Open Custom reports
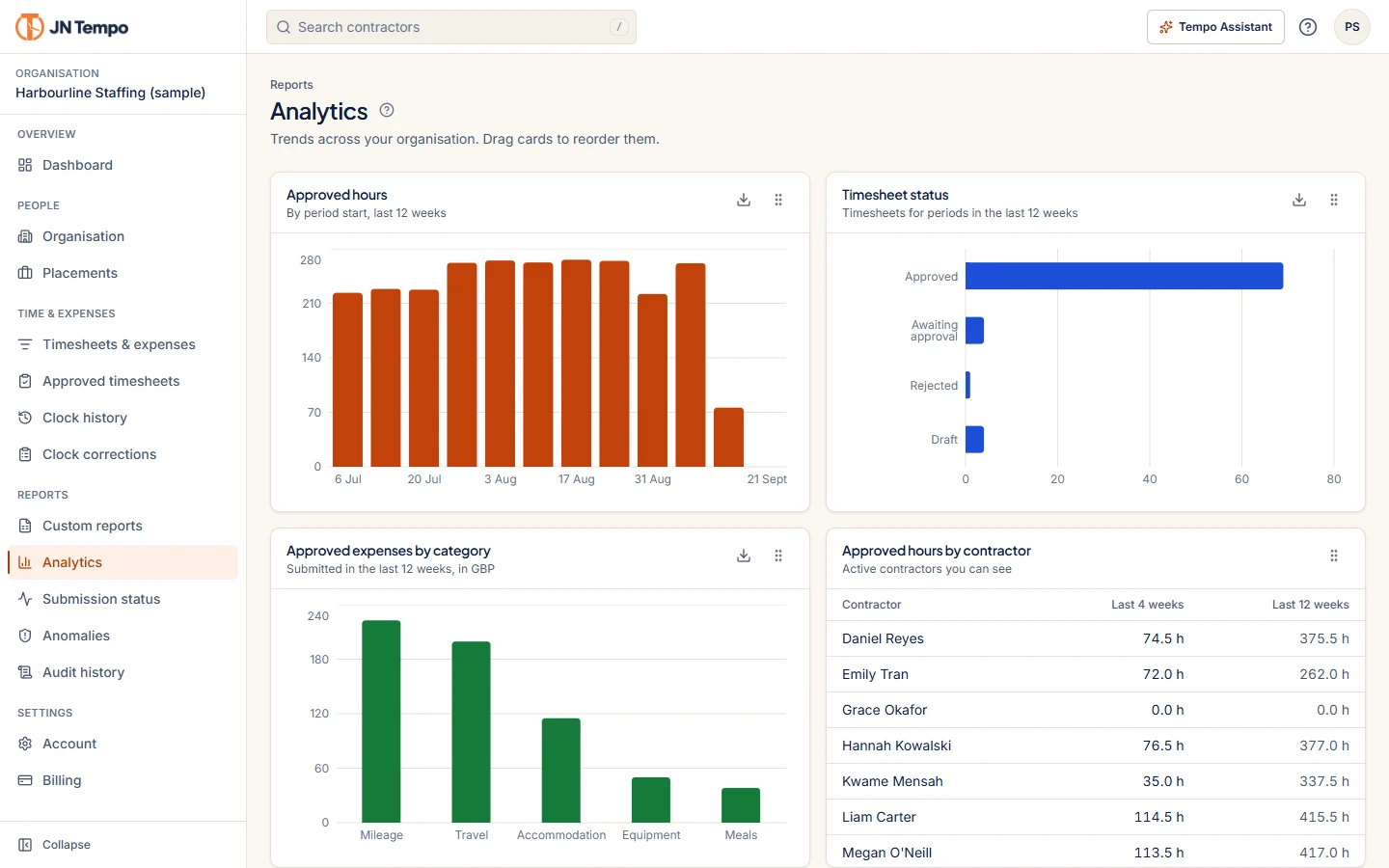 pyautogui.click(x=123, y=526)
